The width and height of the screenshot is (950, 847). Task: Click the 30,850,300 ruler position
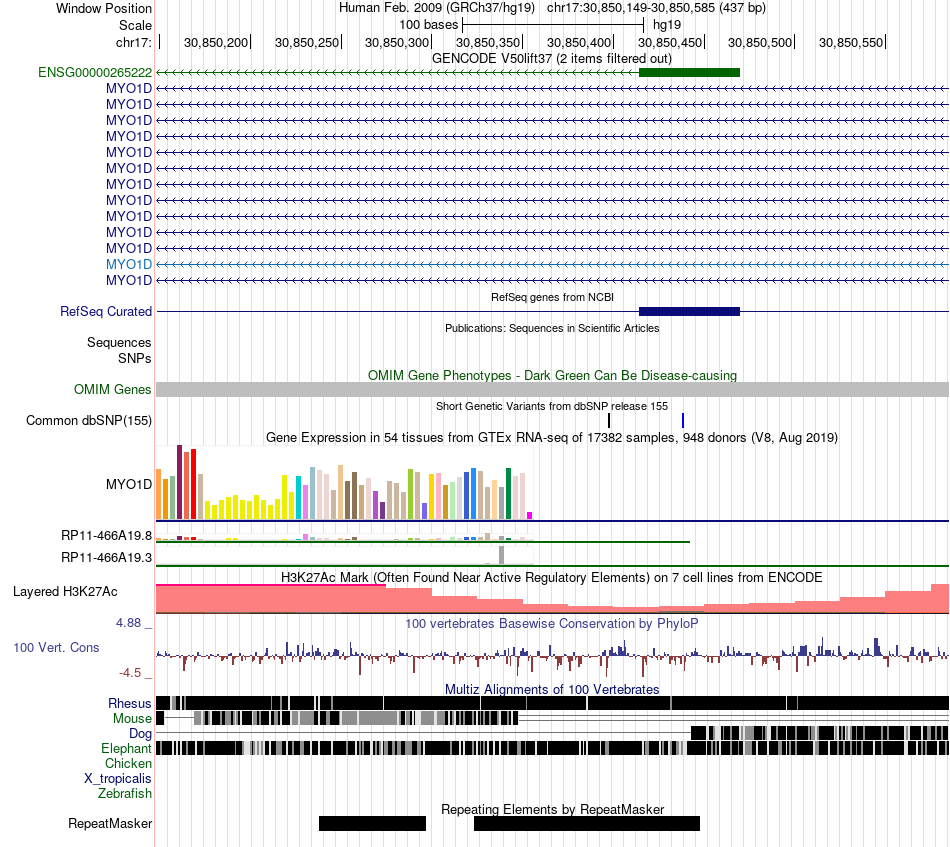click(397, 42)
